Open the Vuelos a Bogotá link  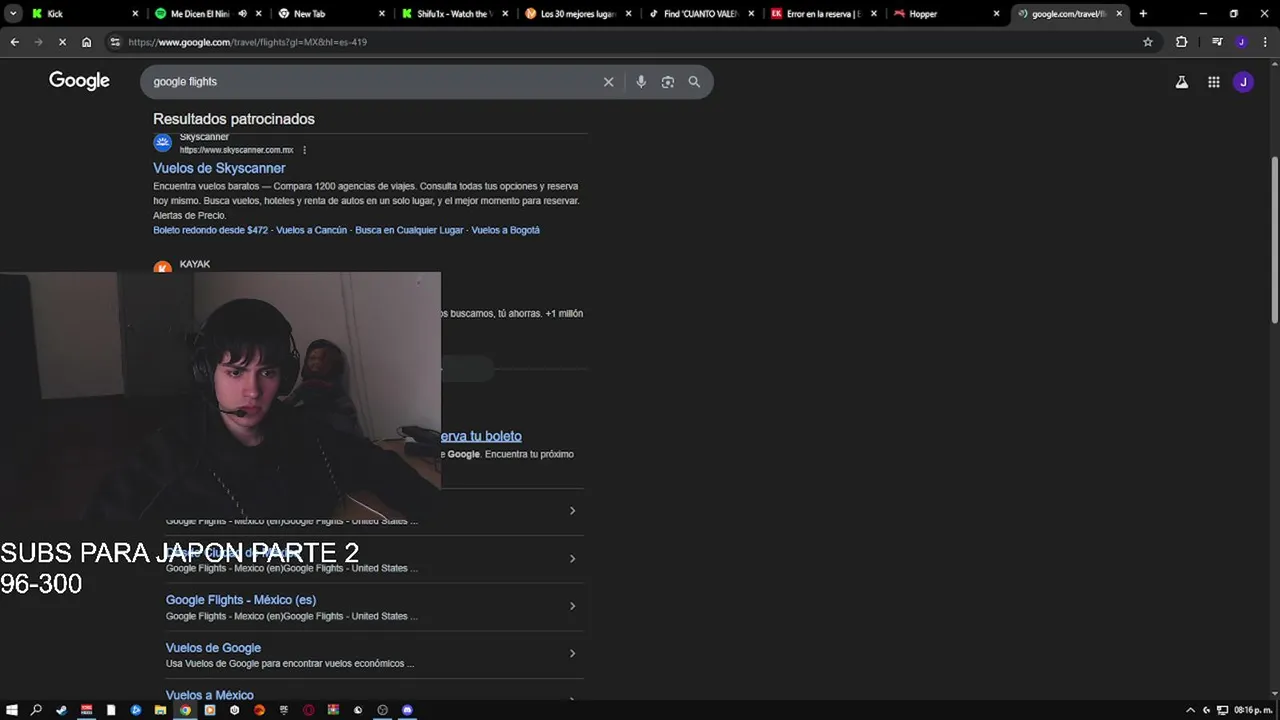tap(505, 230)
